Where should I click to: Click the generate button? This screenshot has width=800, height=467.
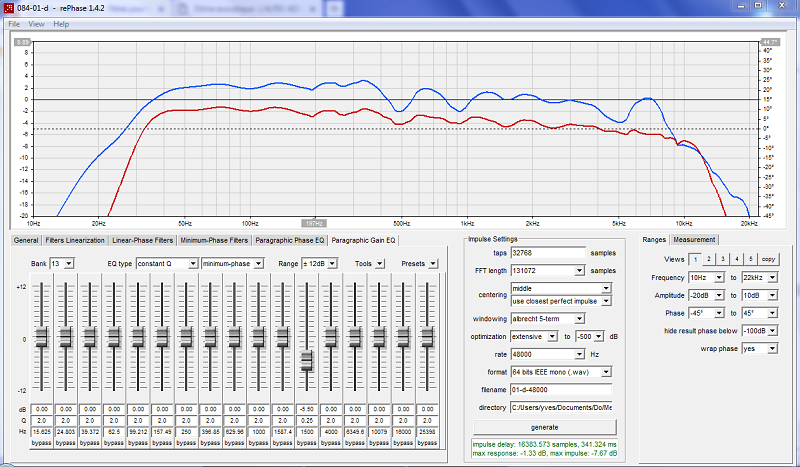tap(544, 427)
